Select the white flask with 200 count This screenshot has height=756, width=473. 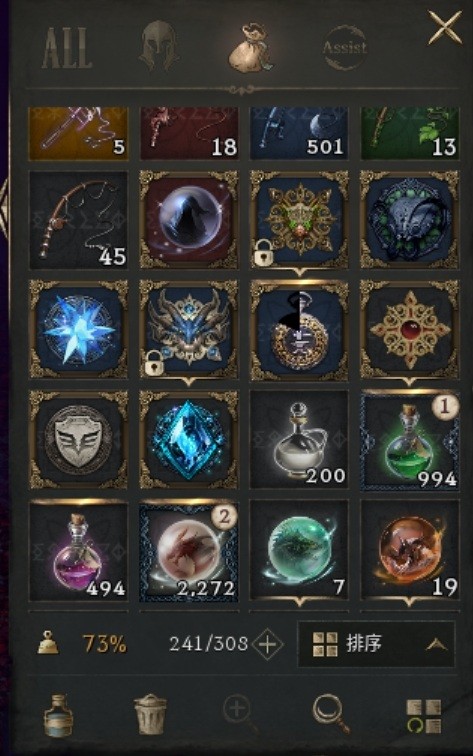coord(299,439)
